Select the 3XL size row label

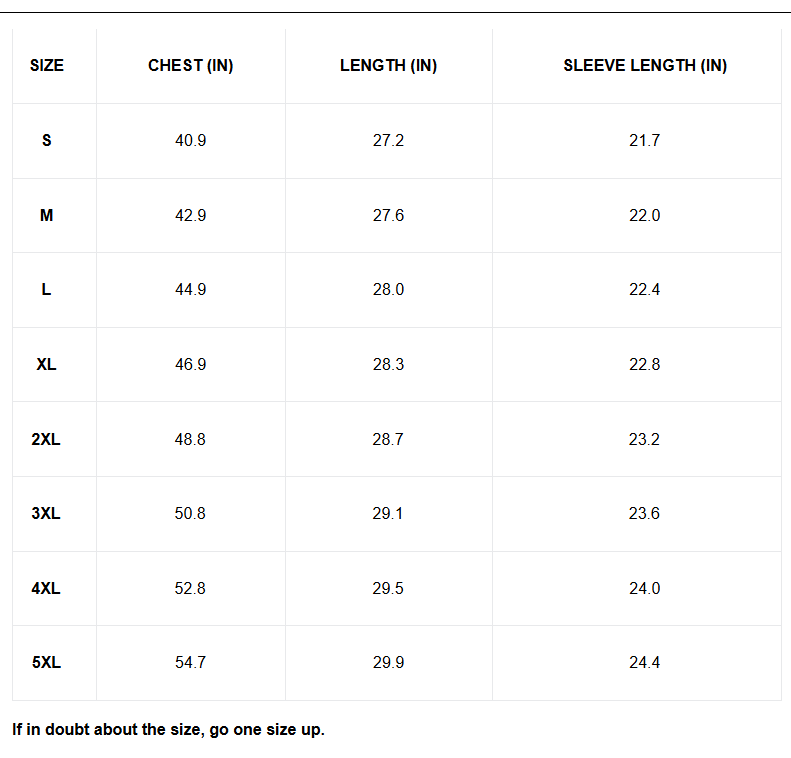click(x=47, y=514)
